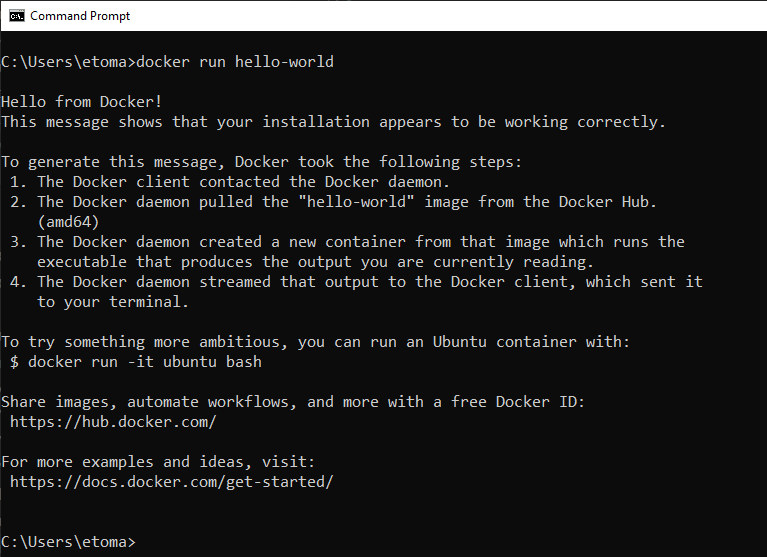The image size is (767, 557).
Task: Open the docs.docker.com get-started URL
Action: pos(171,482)
